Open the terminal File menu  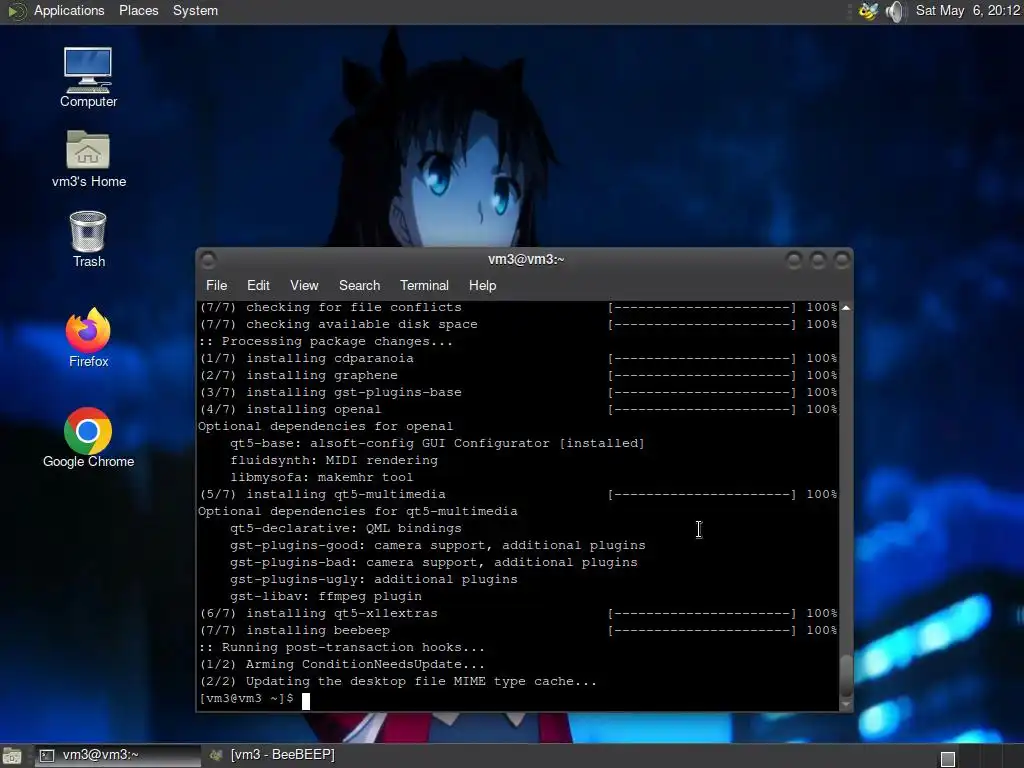coord(217,285)
